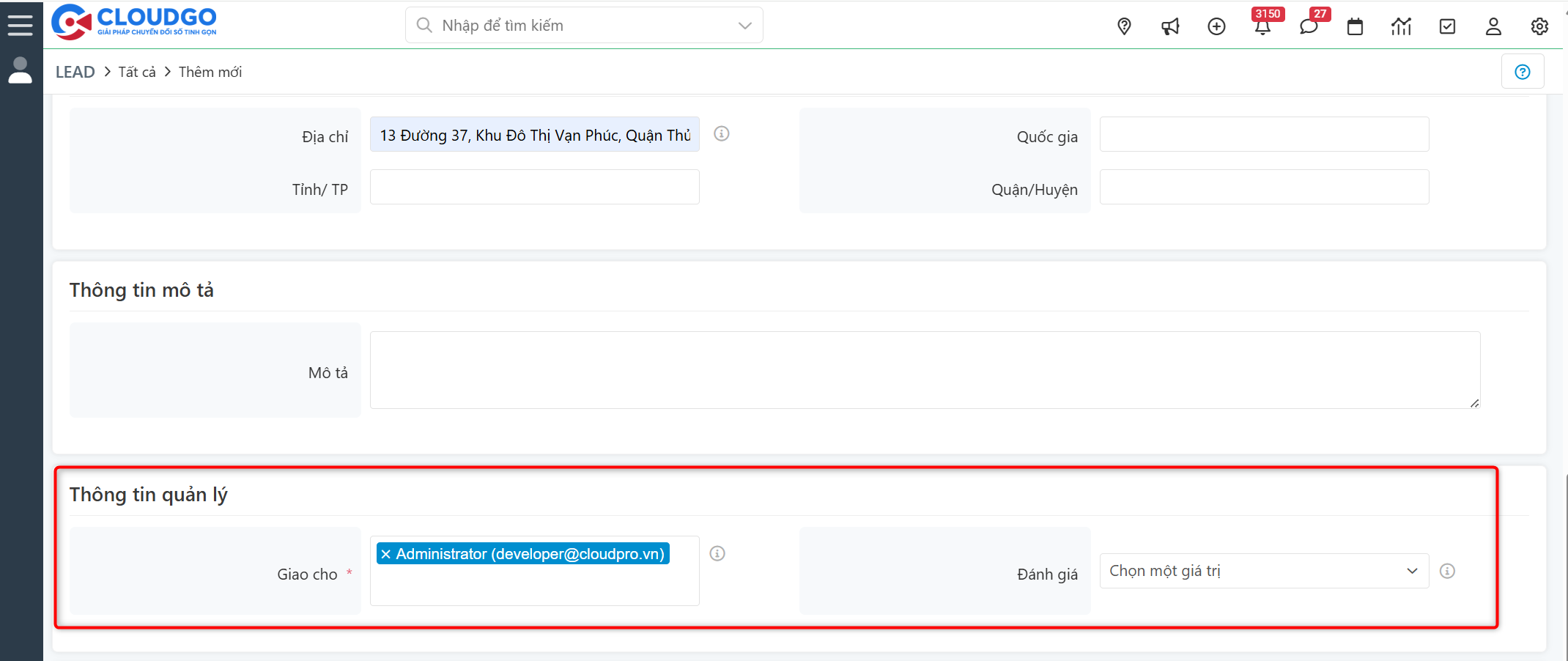Open the announcements megaphone icon

pos(1170,26)
